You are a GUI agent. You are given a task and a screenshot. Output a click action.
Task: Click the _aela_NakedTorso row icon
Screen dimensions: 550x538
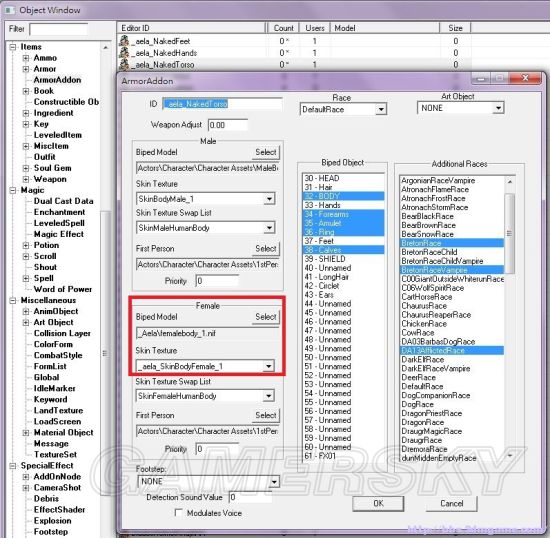(124, 65)
